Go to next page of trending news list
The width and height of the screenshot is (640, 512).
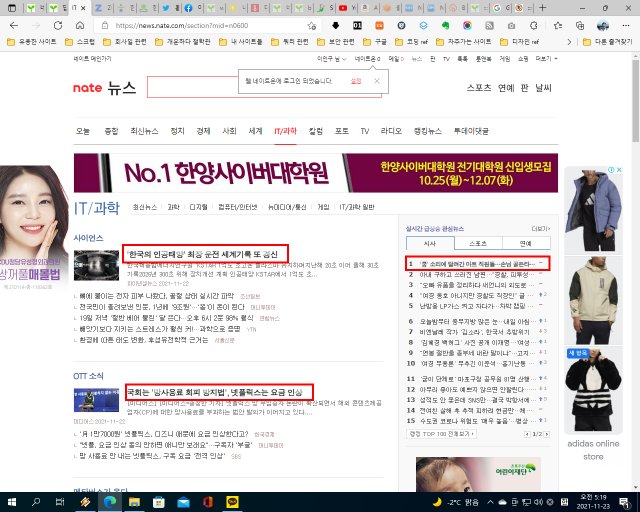point(547,434)
